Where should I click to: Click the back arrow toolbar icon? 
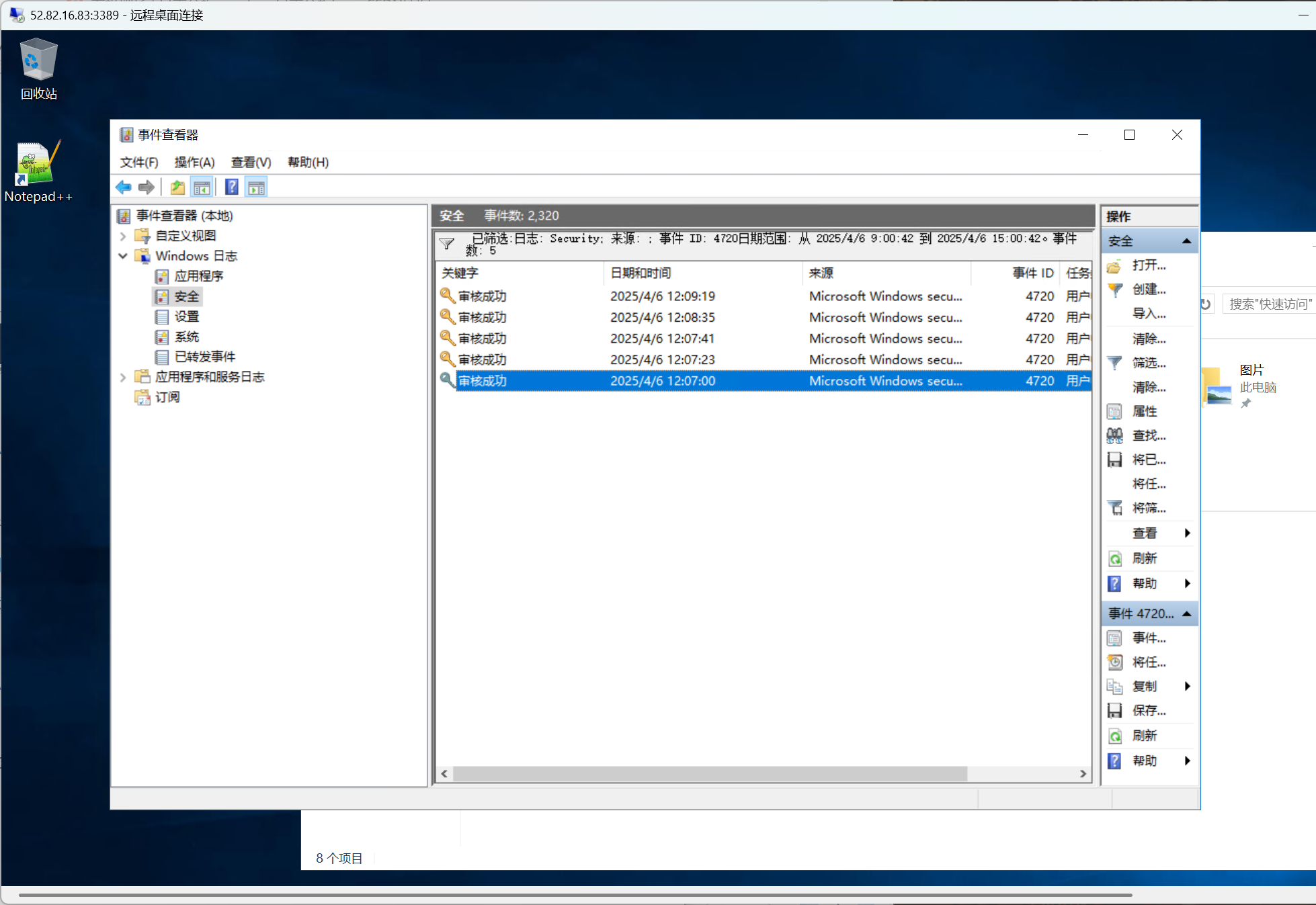(123, 187)
